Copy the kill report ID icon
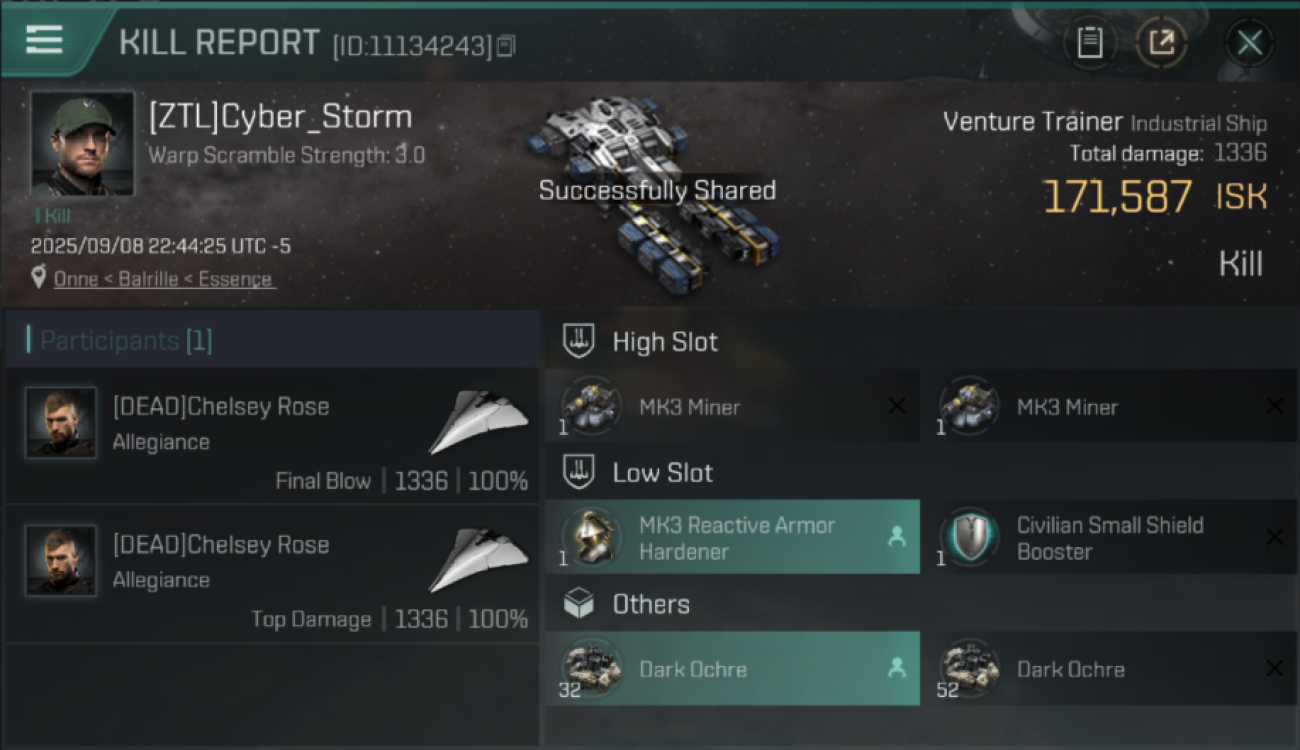The image size is (1300, 750). coord(506,46)
